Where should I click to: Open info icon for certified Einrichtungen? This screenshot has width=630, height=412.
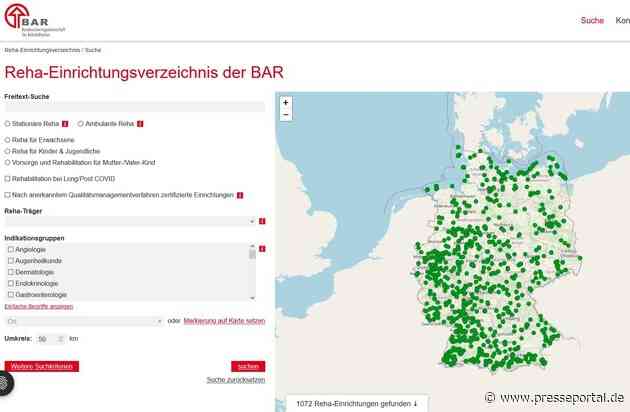[x=240, y=195]
